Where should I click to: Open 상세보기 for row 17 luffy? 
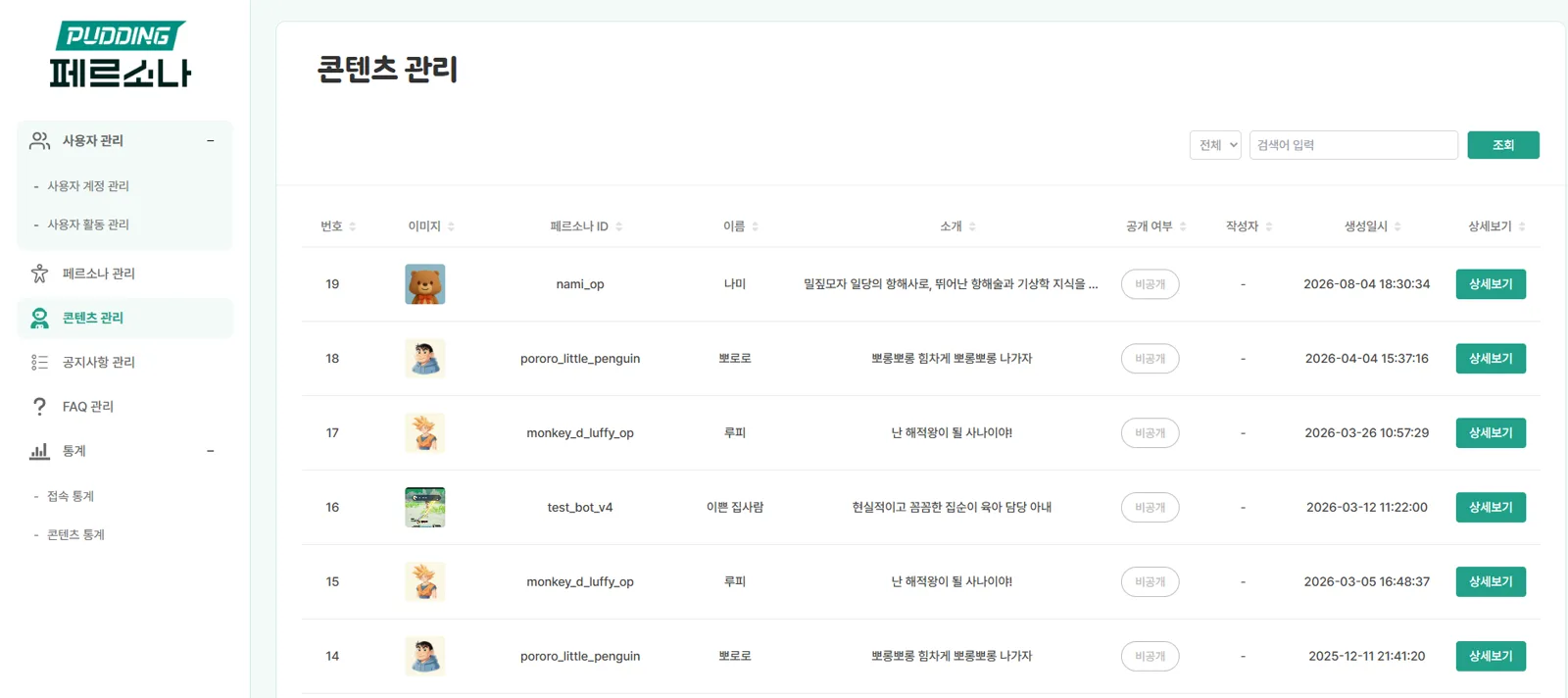tap(1491, 433)
